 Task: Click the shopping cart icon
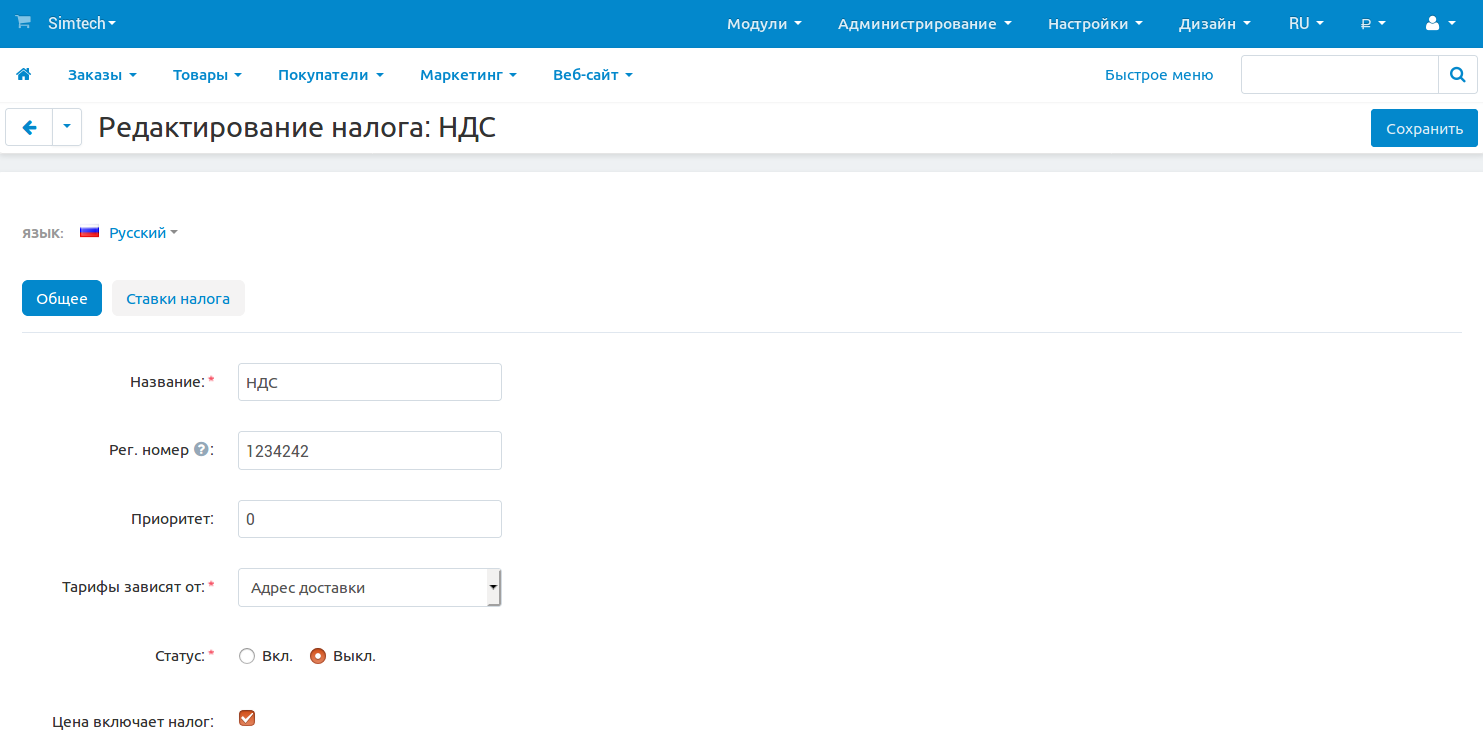click(x=23, y=23)
